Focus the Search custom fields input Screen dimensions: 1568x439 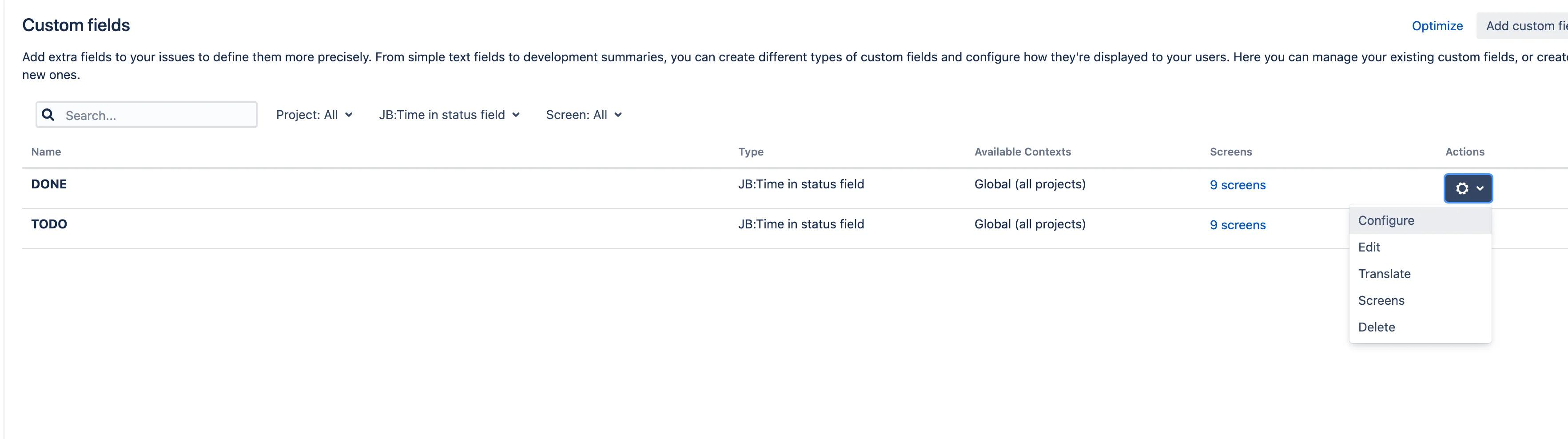point(147,115)
